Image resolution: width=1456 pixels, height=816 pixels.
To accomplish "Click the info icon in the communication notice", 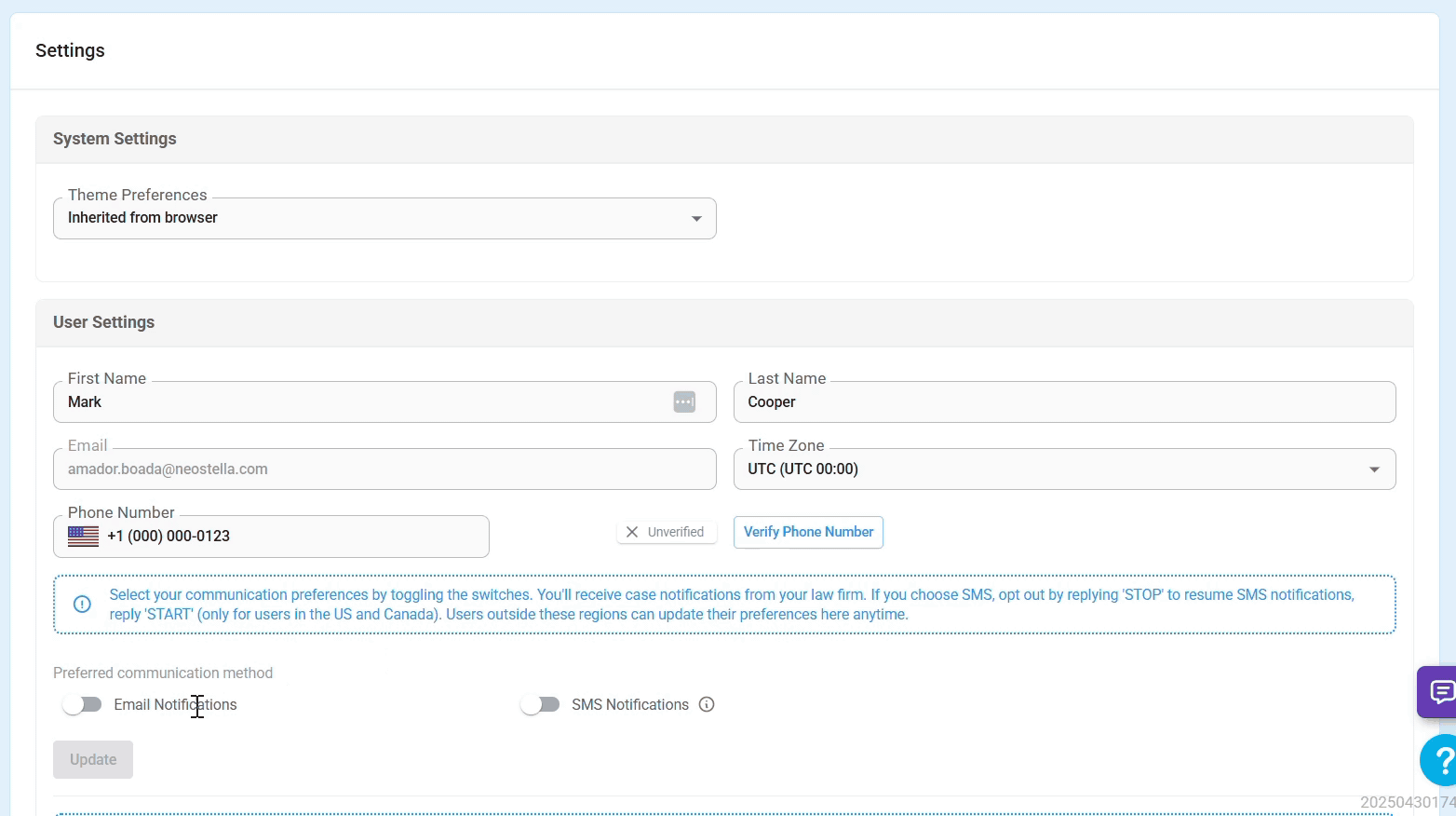I will coord(82,605).
